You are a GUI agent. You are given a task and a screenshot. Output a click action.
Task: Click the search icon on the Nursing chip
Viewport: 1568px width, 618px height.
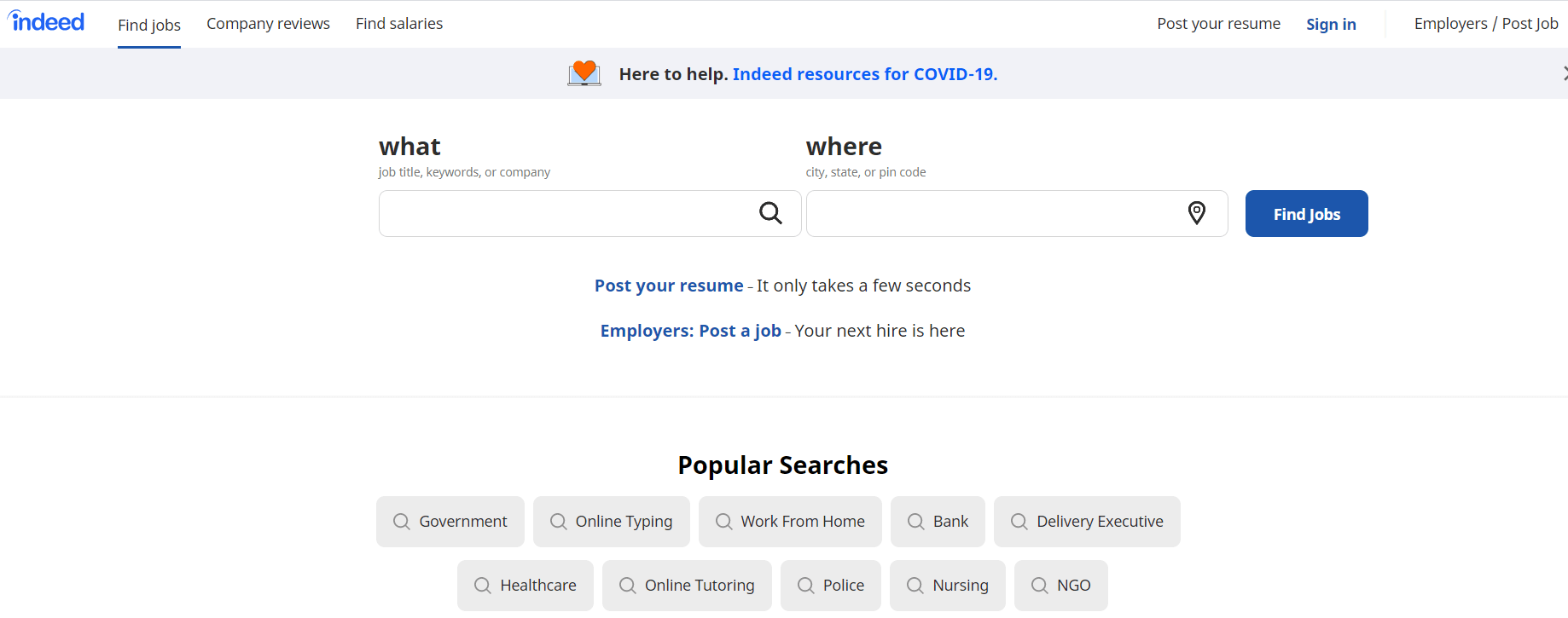tap(915, 586)
